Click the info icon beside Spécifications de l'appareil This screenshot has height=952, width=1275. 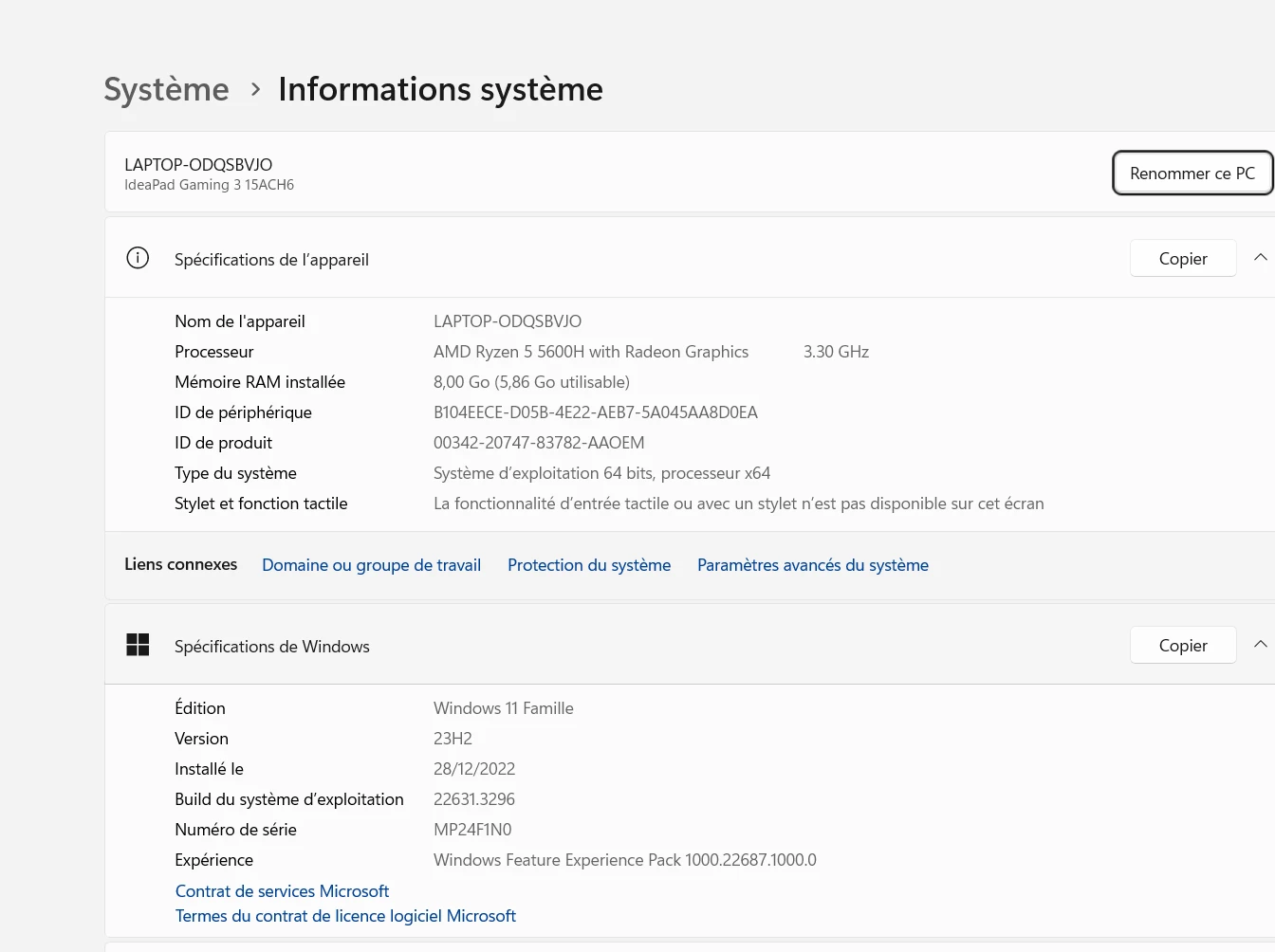(x=138, y=258)
